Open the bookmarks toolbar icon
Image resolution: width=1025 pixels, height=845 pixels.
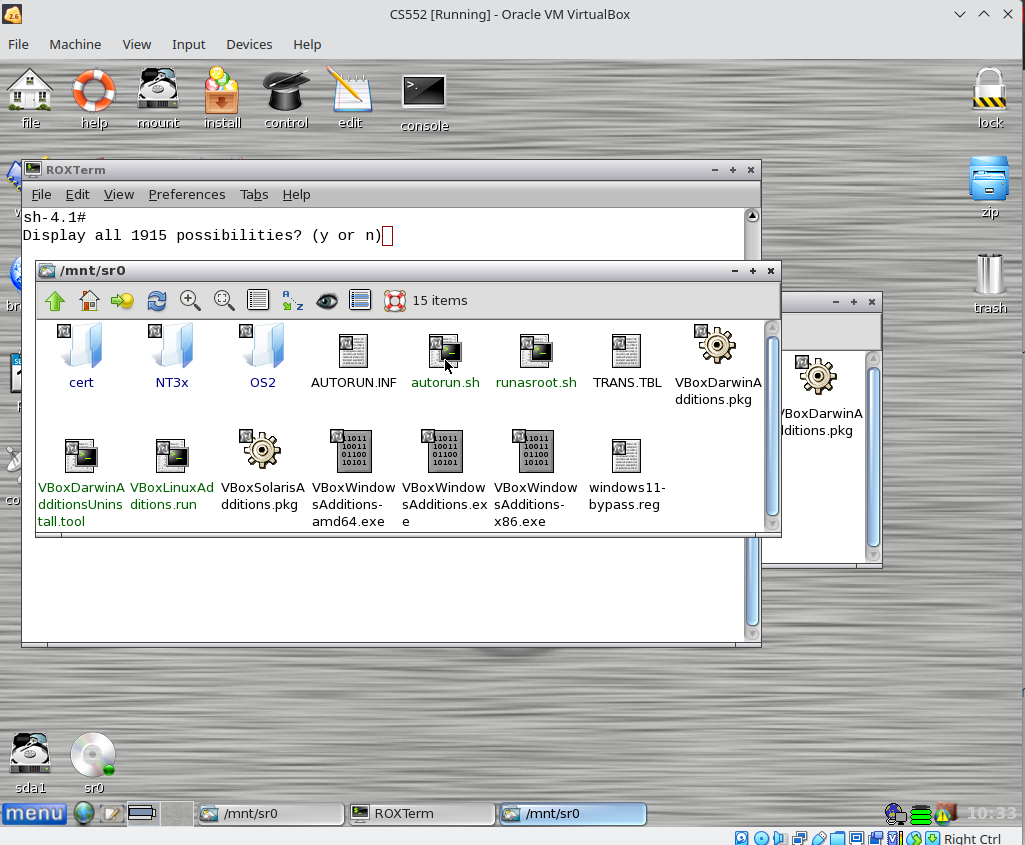coord(123,300)
